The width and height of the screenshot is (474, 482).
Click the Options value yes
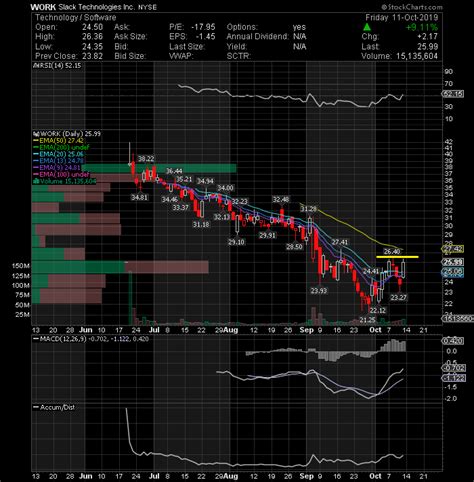pyautogui.click(x=299, y=27)
